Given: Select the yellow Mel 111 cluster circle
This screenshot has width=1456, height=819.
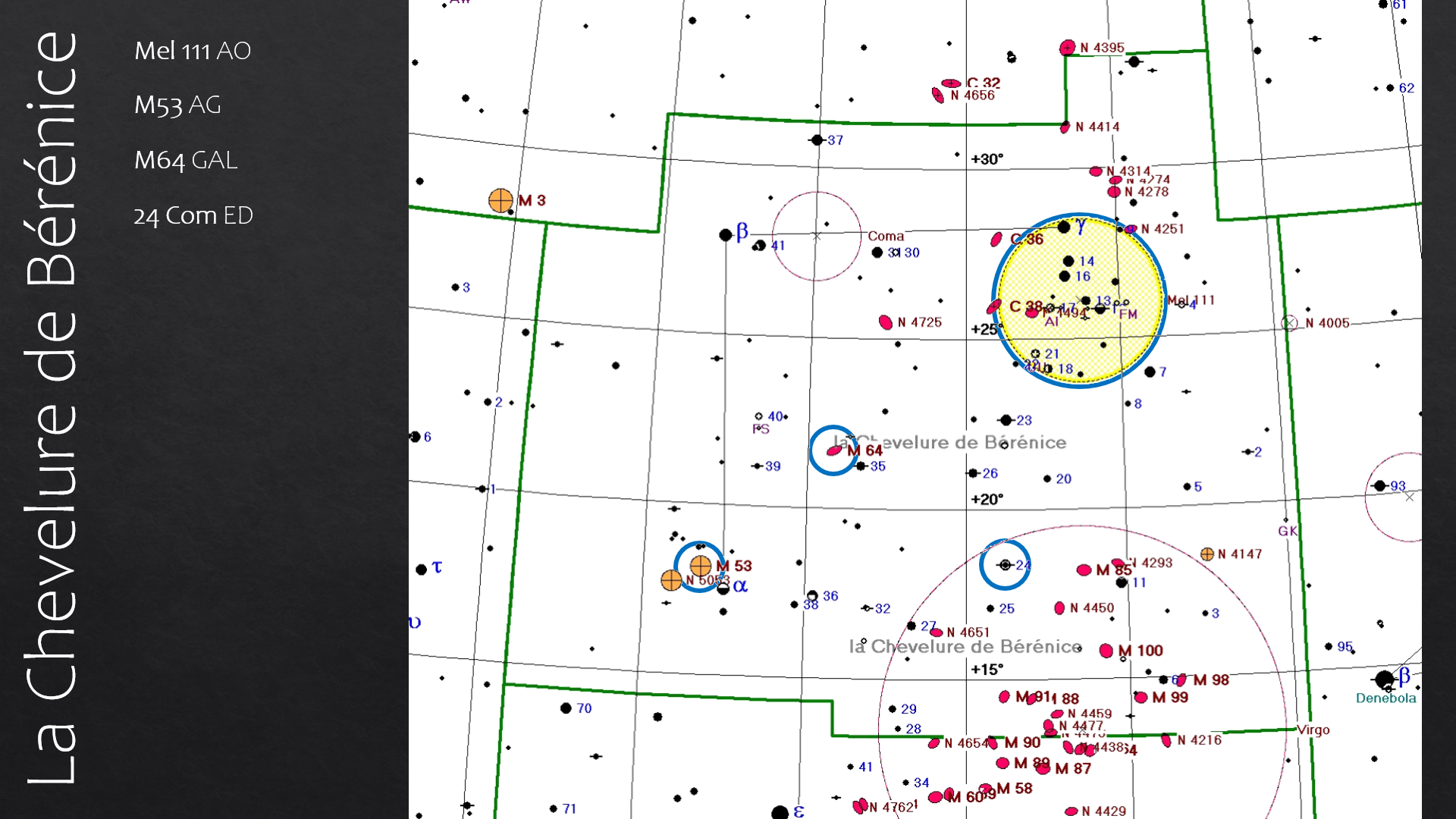Looking at the screenshot, I should 1080,301.
